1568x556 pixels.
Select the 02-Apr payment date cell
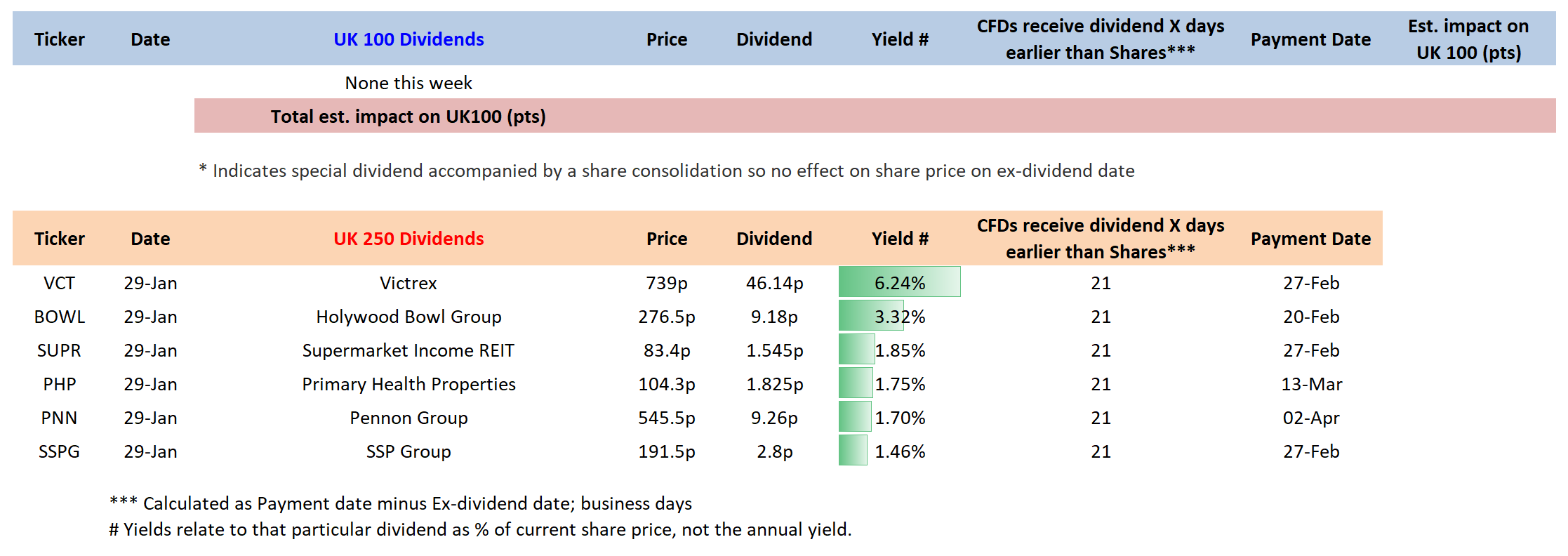(1311, 418)
